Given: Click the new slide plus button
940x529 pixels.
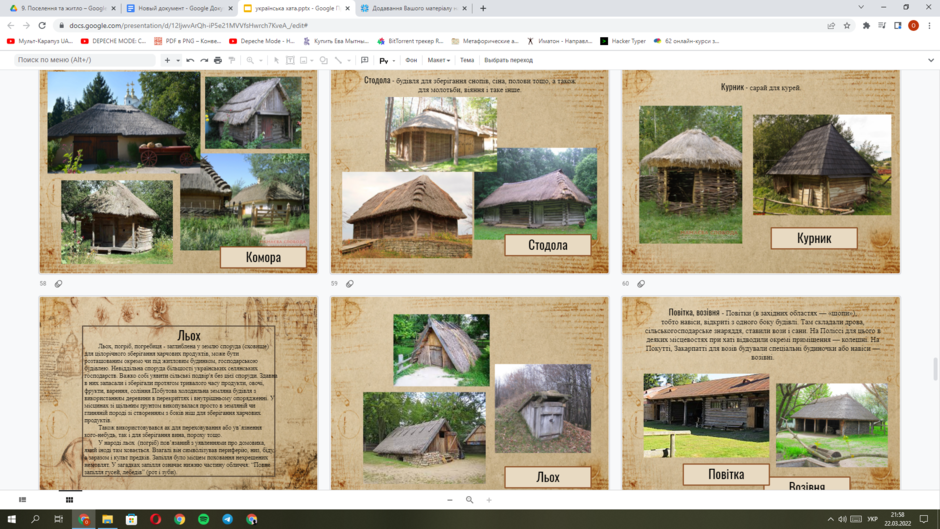Looking at the screenshot, I should click(167, 60).
